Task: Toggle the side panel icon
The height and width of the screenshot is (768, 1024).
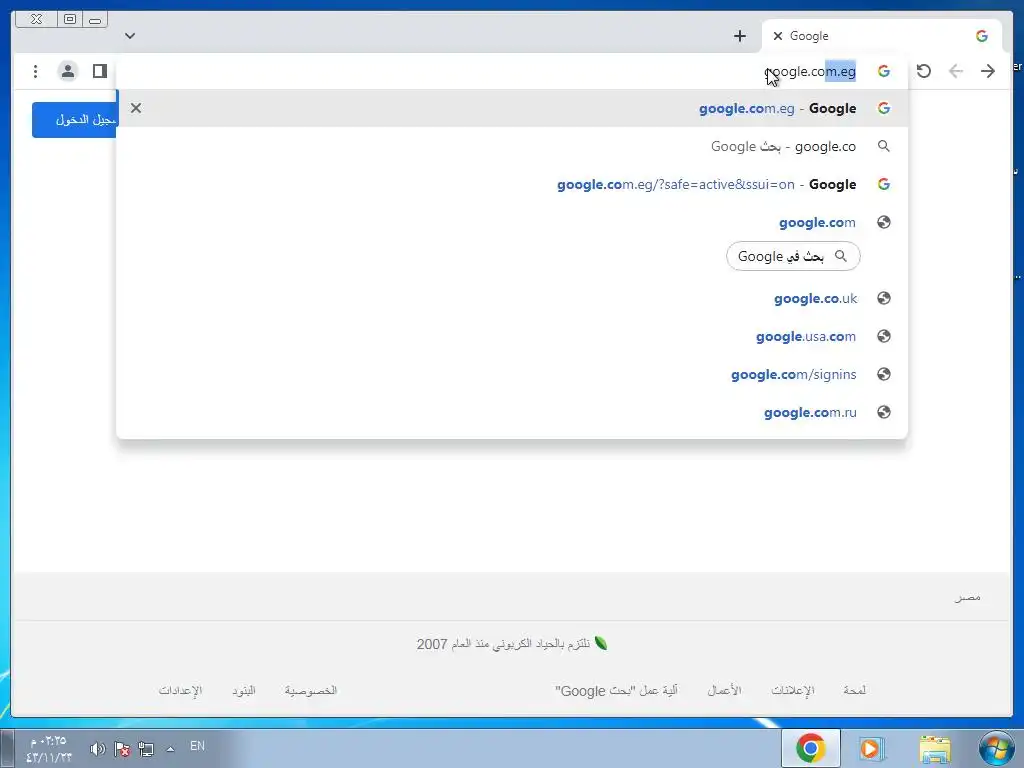Action: [99, 71]
